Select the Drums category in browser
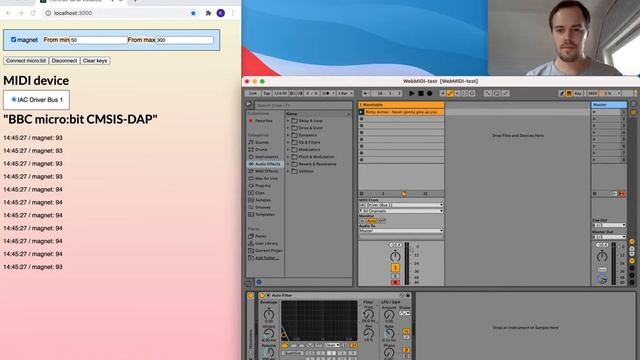The width and height of the screenshot is (640, 360). tap(261, 150)
